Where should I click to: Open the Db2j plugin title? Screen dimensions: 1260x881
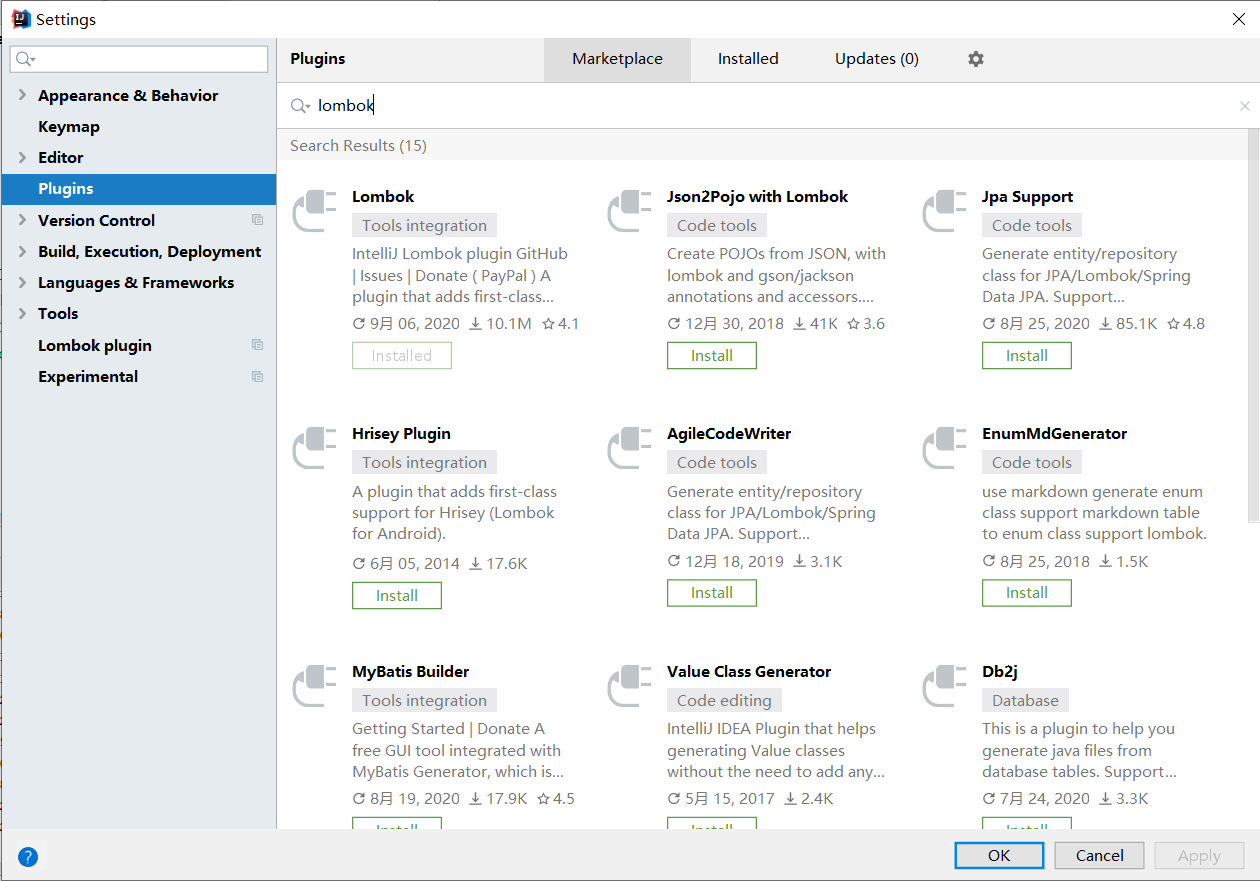click(1000, 672)
